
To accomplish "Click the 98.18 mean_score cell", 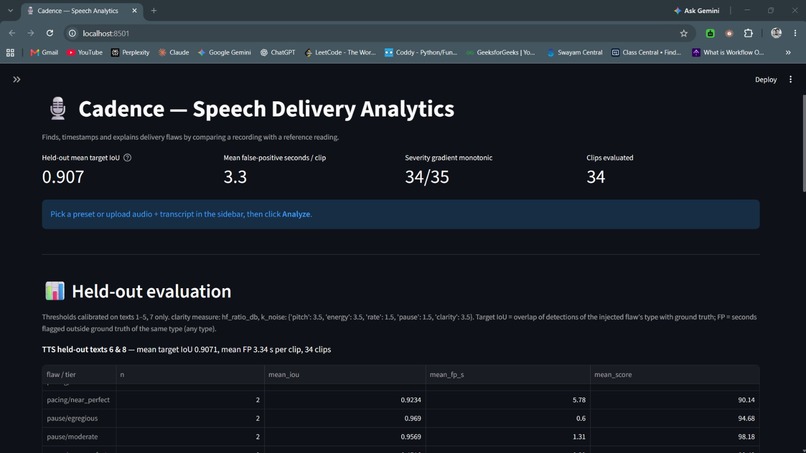I will (x=675, y=437).
